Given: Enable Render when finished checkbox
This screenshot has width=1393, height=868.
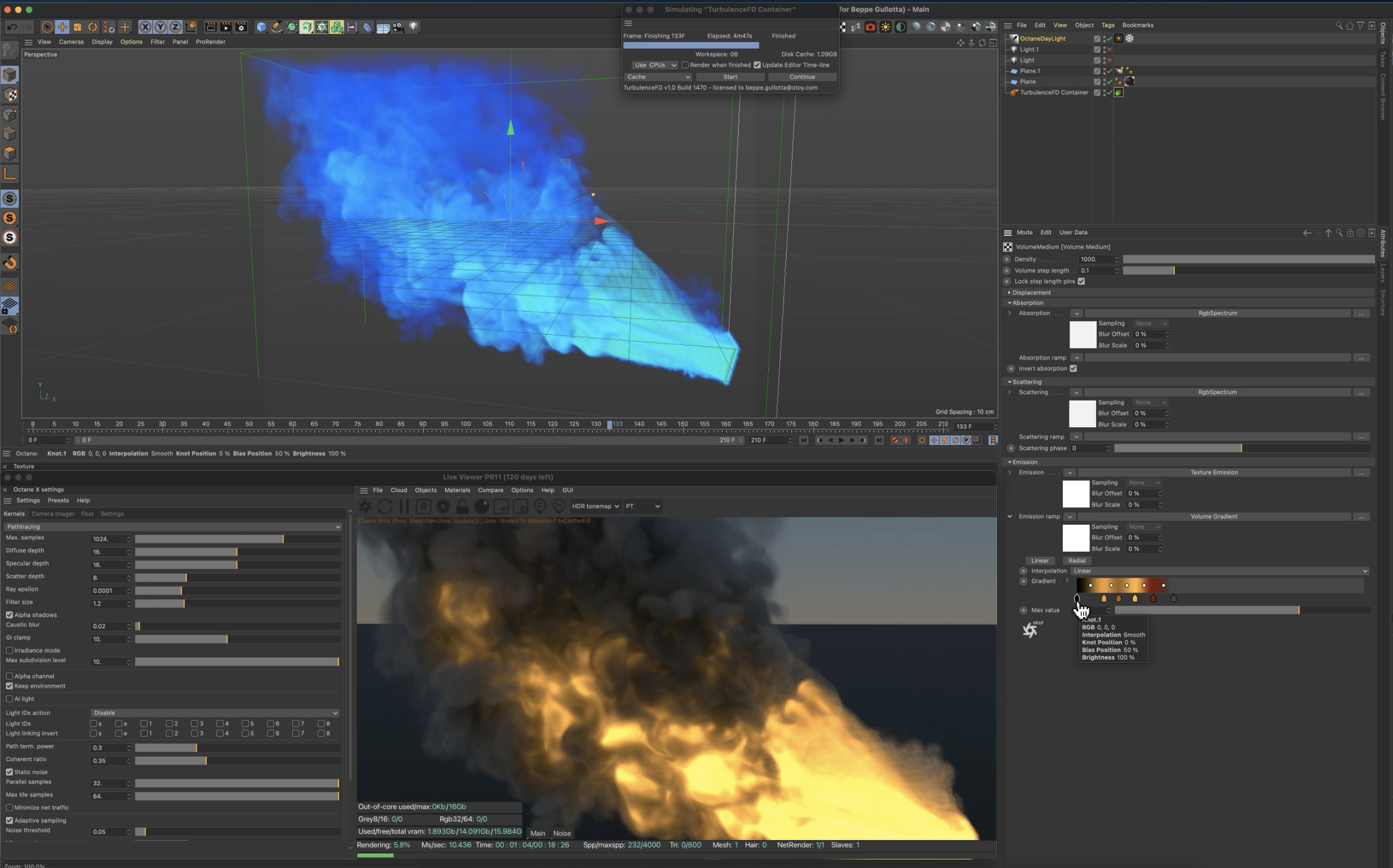Looking at the screenshot, I should [x=685, y=65].
